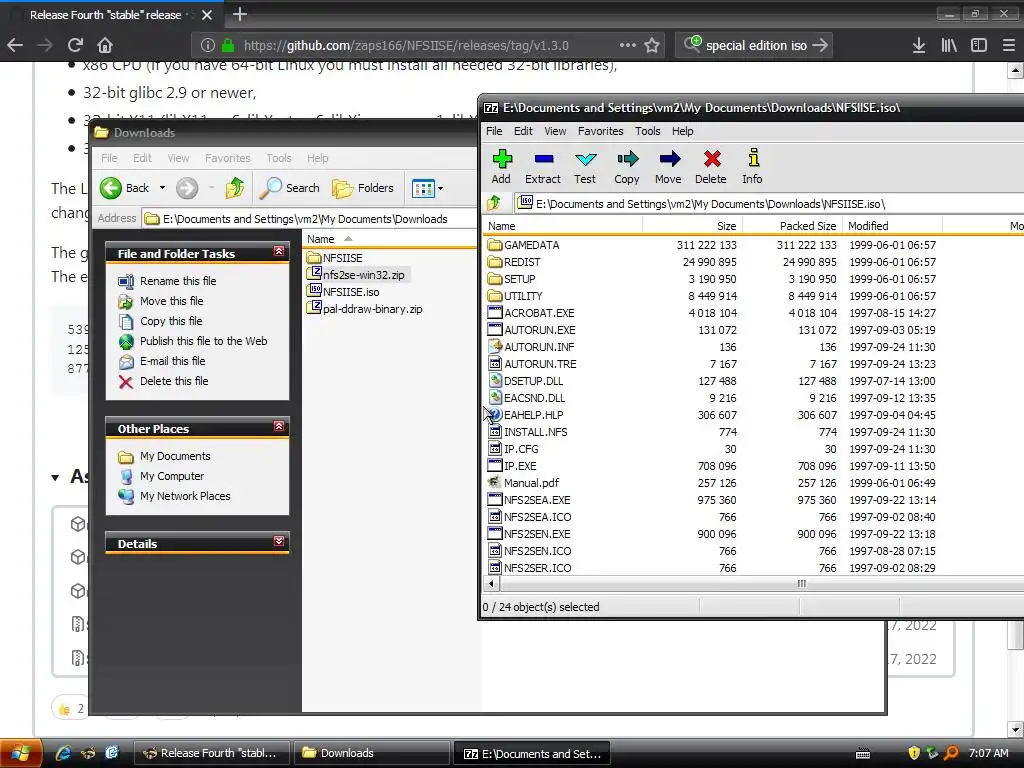Click E-mail this file task
The width and height of the screenshot is (1024, 768).
172,361
